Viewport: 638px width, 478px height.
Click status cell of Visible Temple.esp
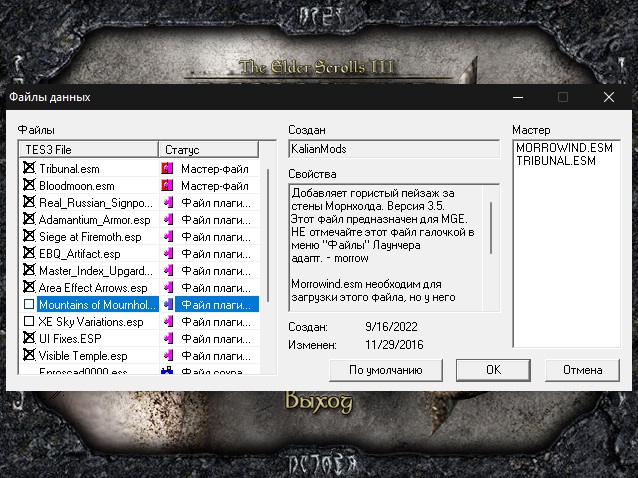(216, 356)
